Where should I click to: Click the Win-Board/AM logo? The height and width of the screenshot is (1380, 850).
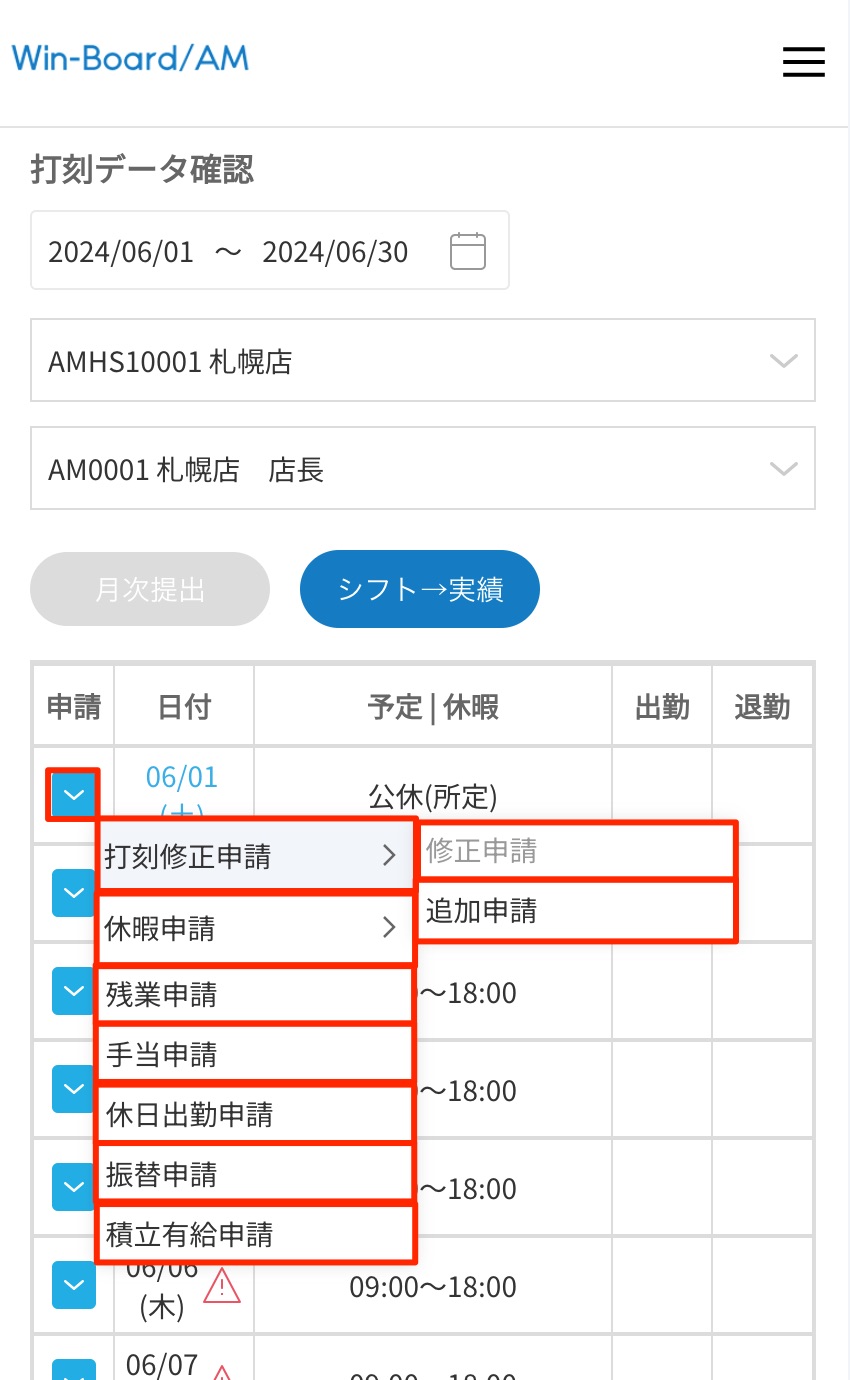pos(132,58)
